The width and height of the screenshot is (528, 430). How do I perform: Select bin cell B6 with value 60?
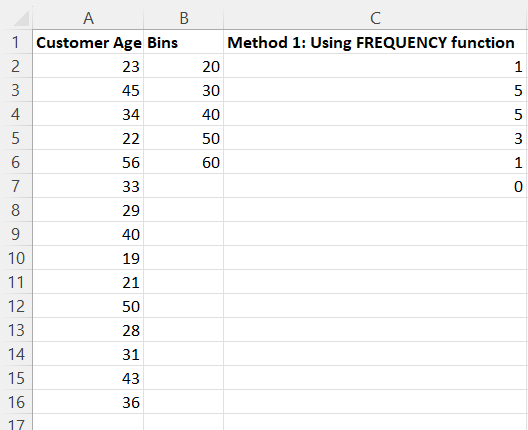click(184, 162)
